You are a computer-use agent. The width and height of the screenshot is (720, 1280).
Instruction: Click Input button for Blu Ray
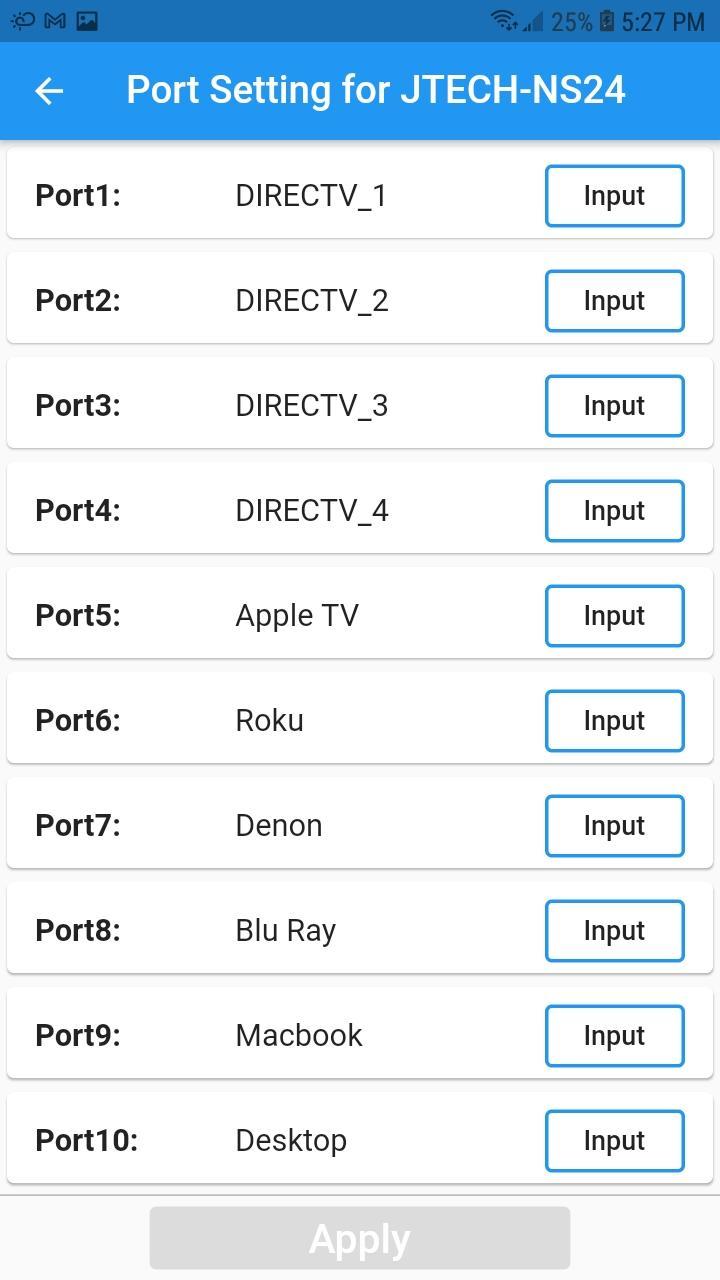coord(614,931)
